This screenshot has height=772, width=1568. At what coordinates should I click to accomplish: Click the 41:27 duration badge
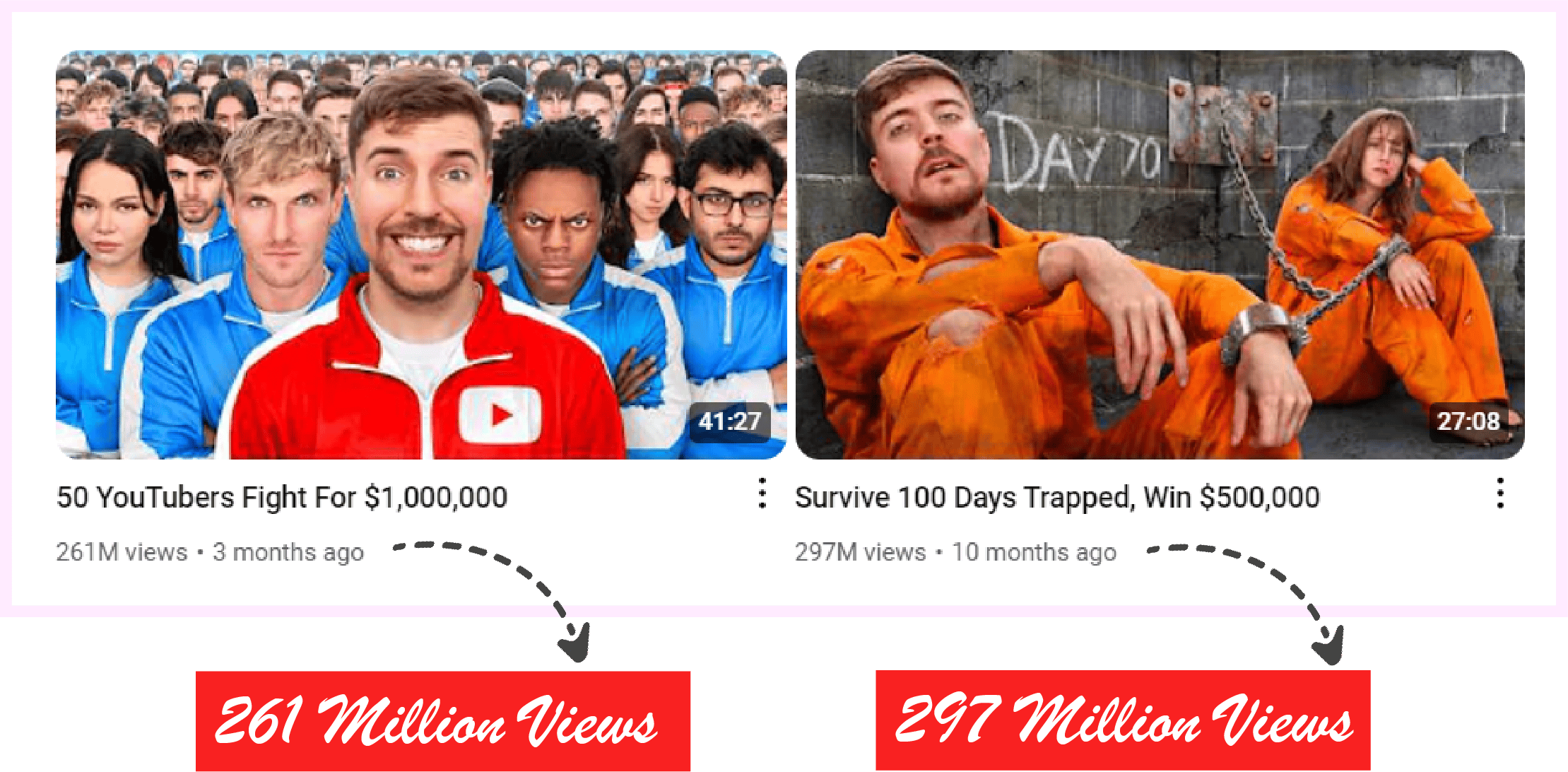729,422
